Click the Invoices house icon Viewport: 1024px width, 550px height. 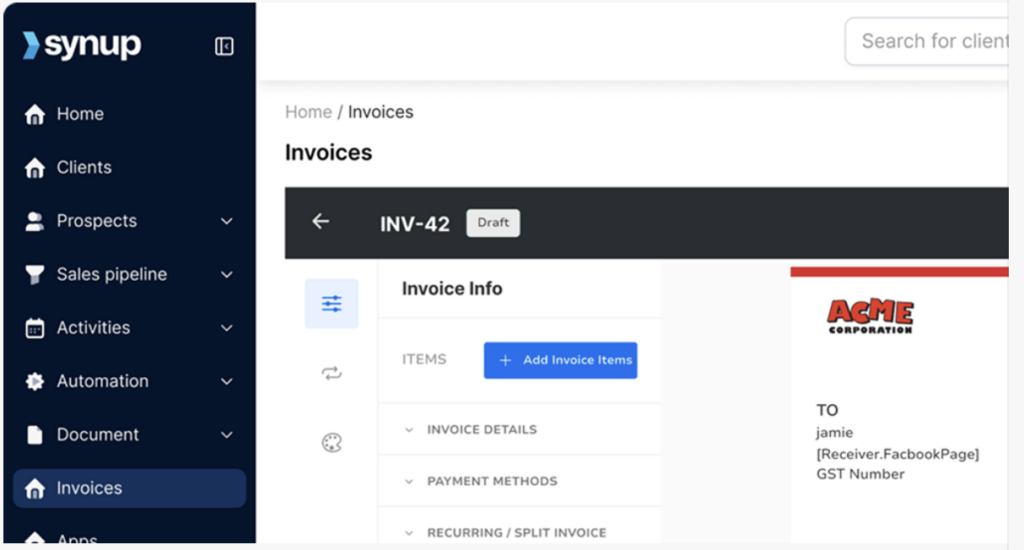[x=35, y=489]
